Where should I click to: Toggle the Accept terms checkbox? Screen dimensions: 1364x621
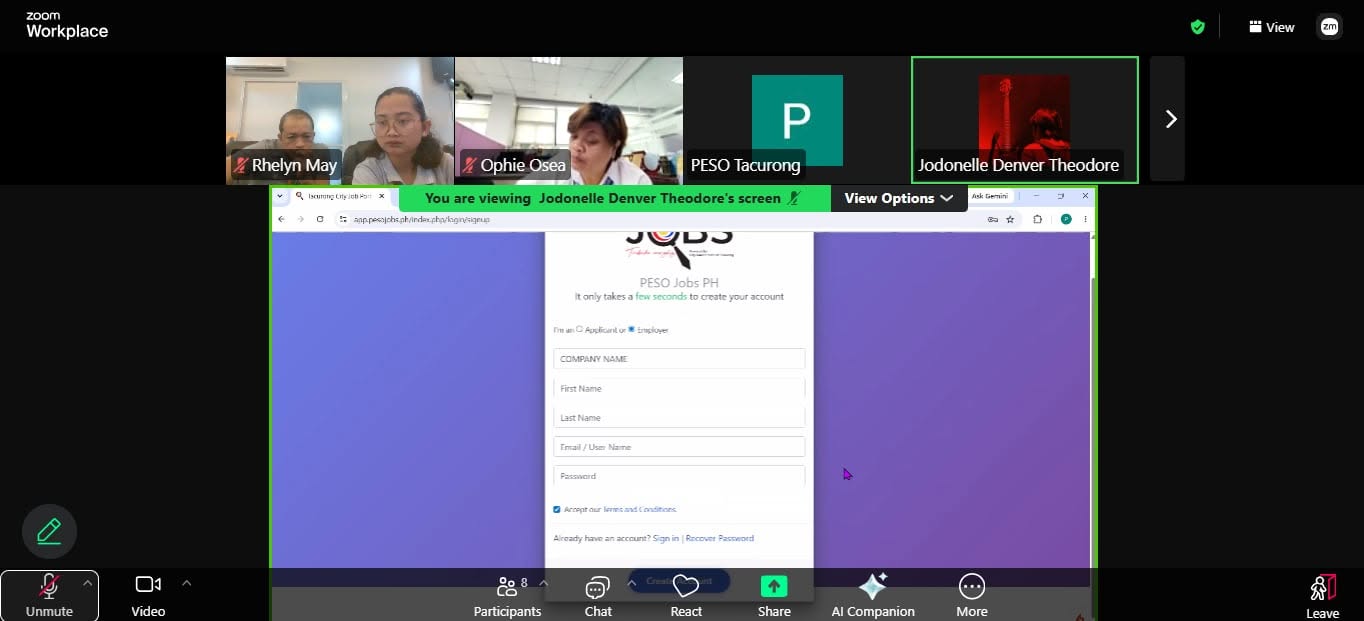point(557,510)
